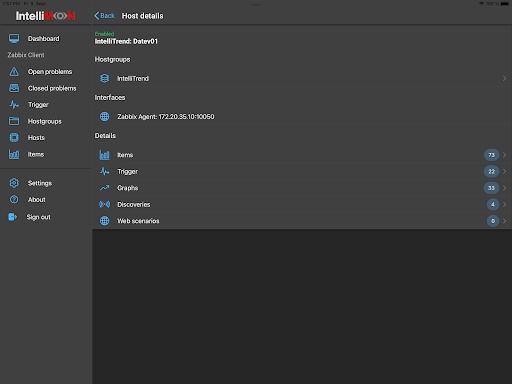The height and width of the screenshot is (384, 512).
Task: Click the IntelliMON logo
Action: point(45,16)
